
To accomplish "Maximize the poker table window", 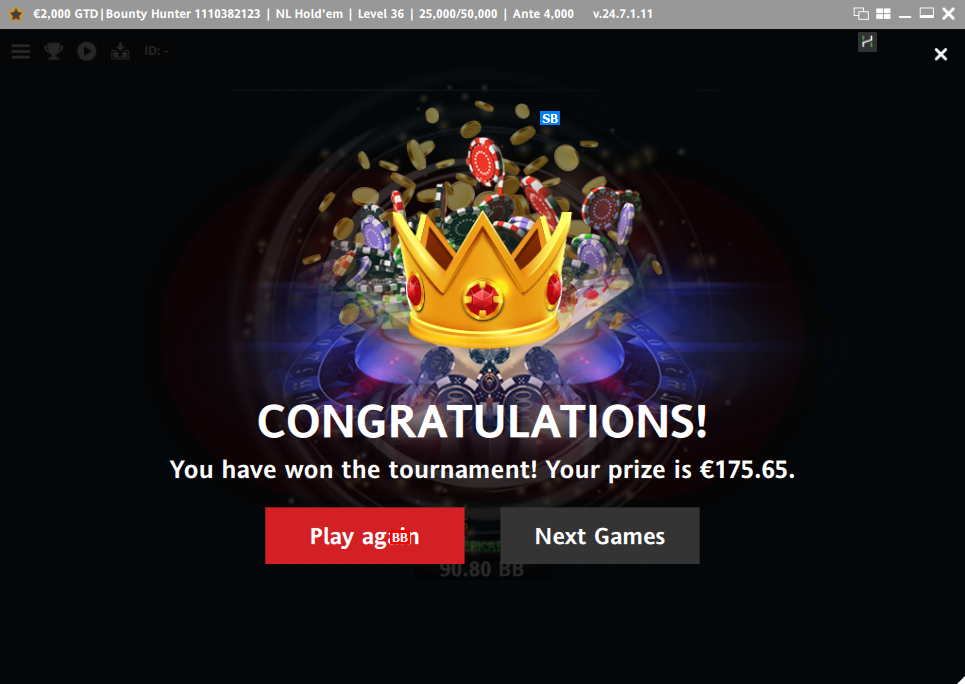I will (927, 14).
